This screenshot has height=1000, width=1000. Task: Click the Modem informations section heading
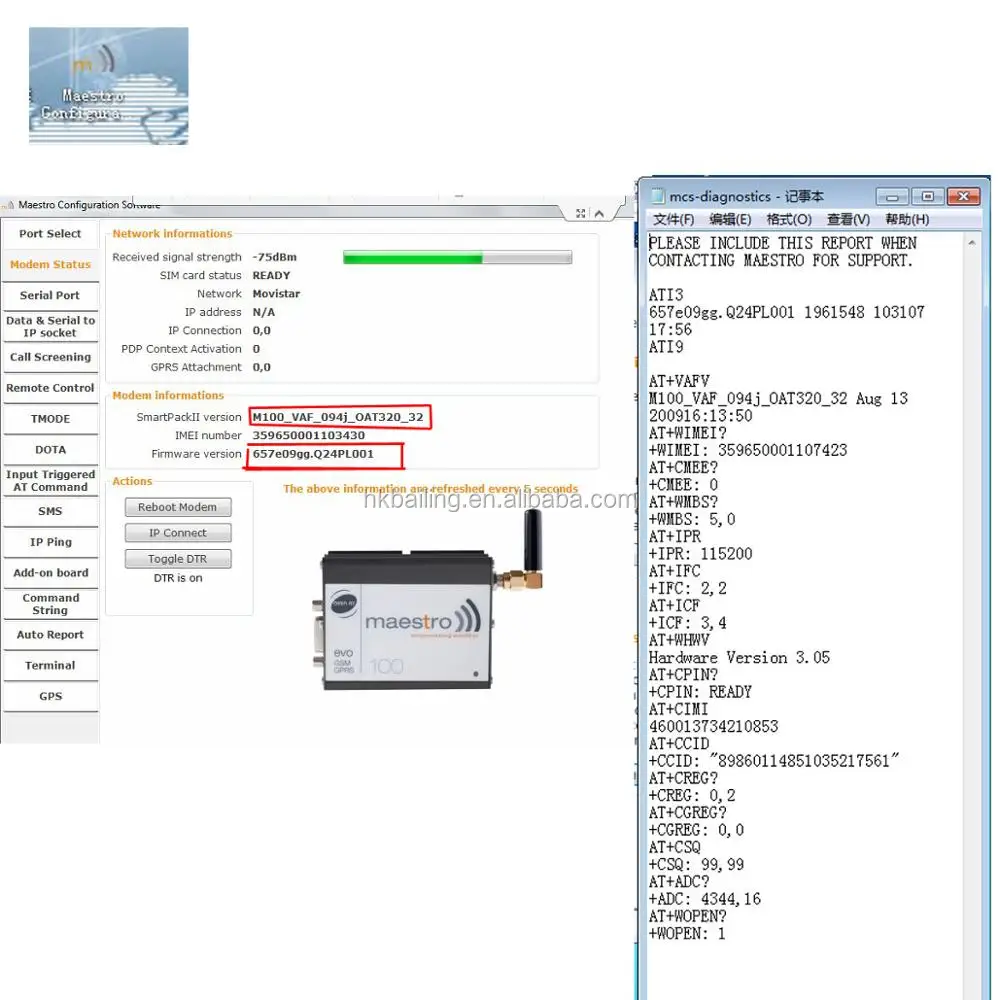click(x=168, y=396)
